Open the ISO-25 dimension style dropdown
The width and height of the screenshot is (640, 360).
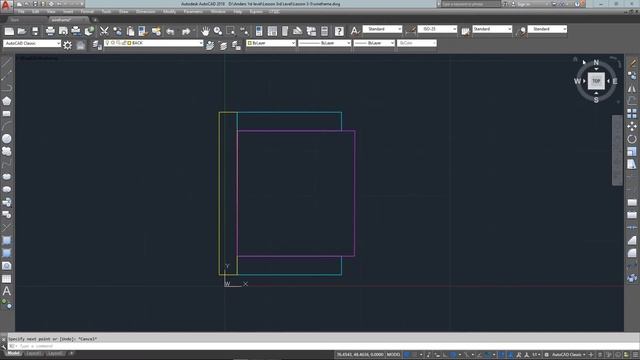[x=438, y=29]
